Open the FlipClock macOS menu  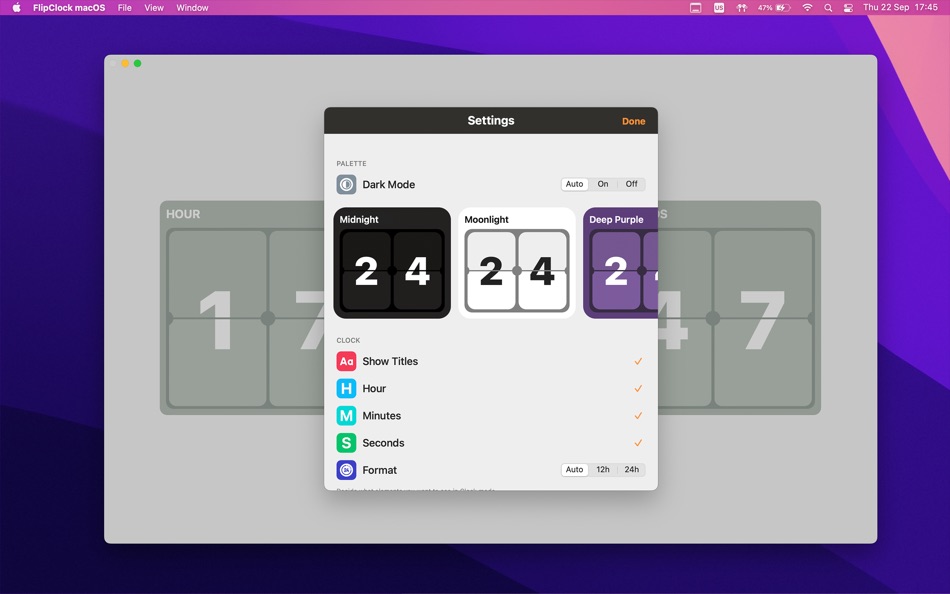69,8
